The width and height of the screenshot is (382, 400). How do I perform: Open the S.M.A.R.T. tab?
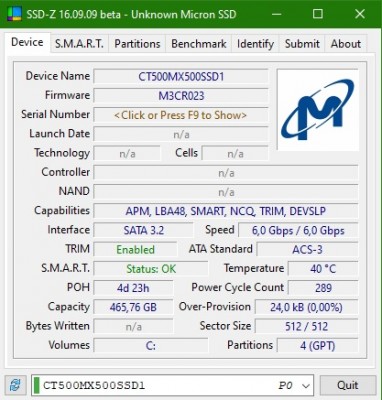[79, 44]
